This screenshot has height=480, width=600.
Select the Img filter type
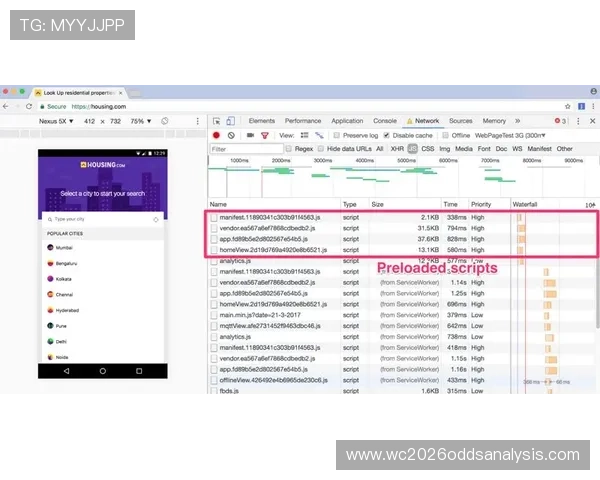(445, 149)
